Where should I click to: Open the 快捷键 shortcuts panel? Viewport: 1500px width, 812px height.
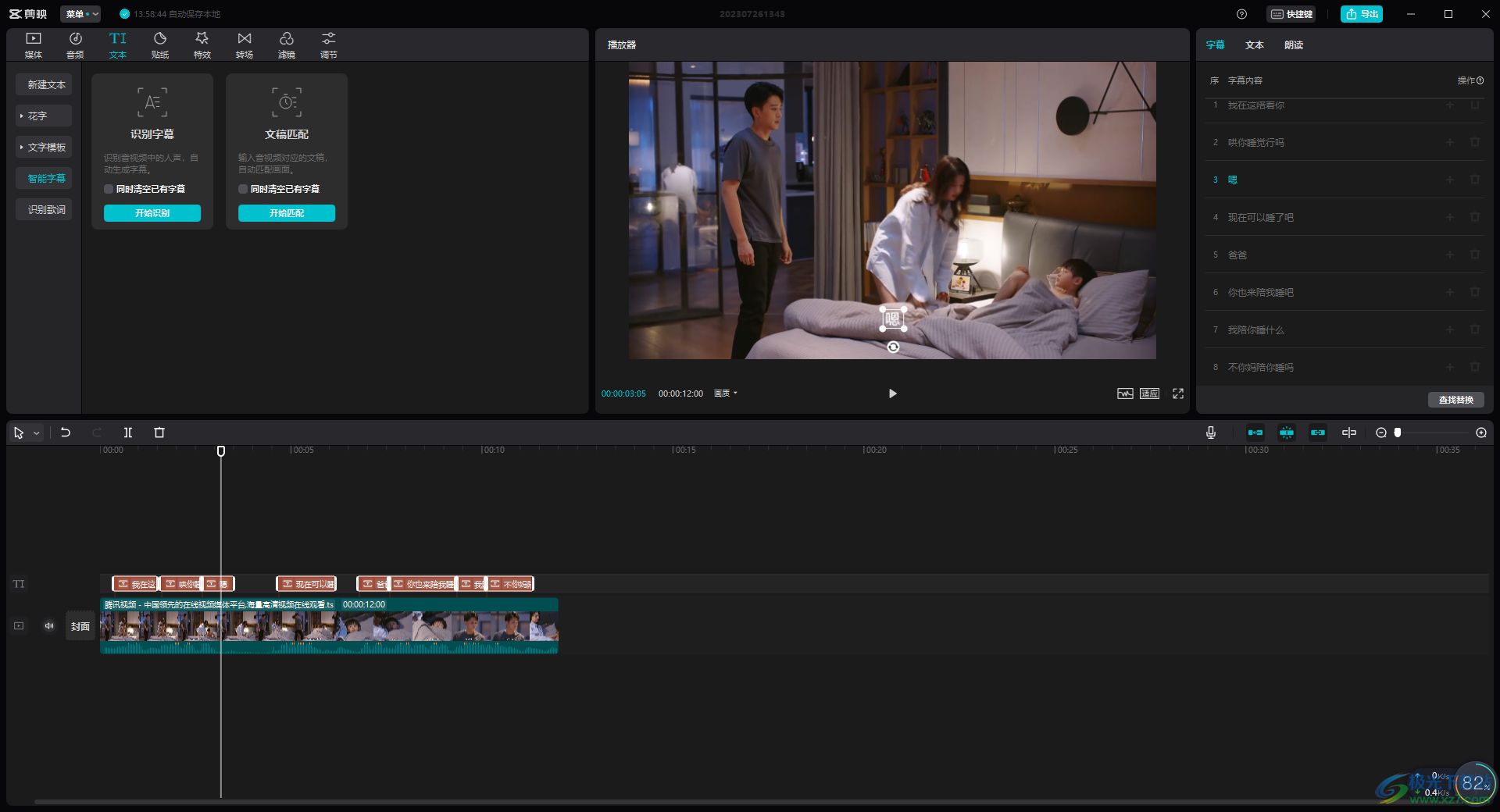1291,14
